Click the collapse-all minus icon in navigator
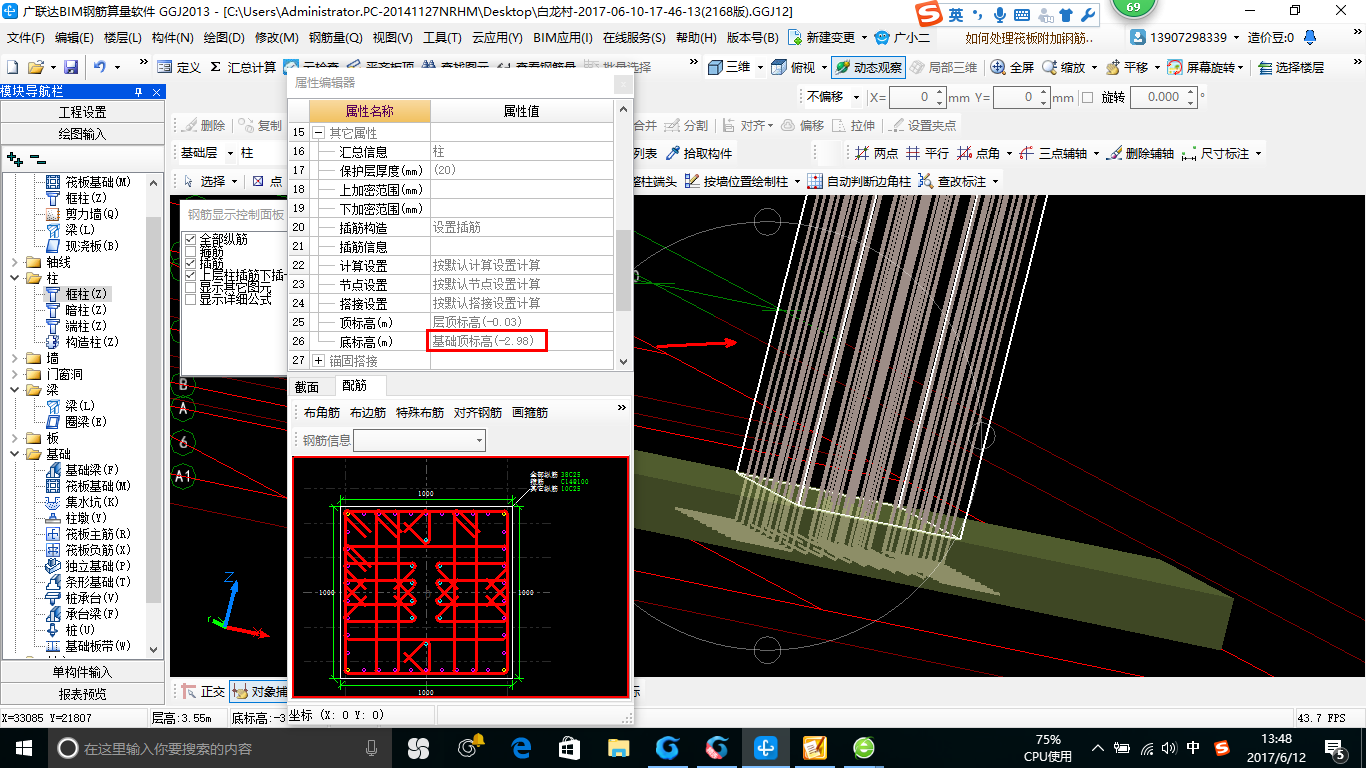This screenshot has height=768, width=1366. point(37,159)
